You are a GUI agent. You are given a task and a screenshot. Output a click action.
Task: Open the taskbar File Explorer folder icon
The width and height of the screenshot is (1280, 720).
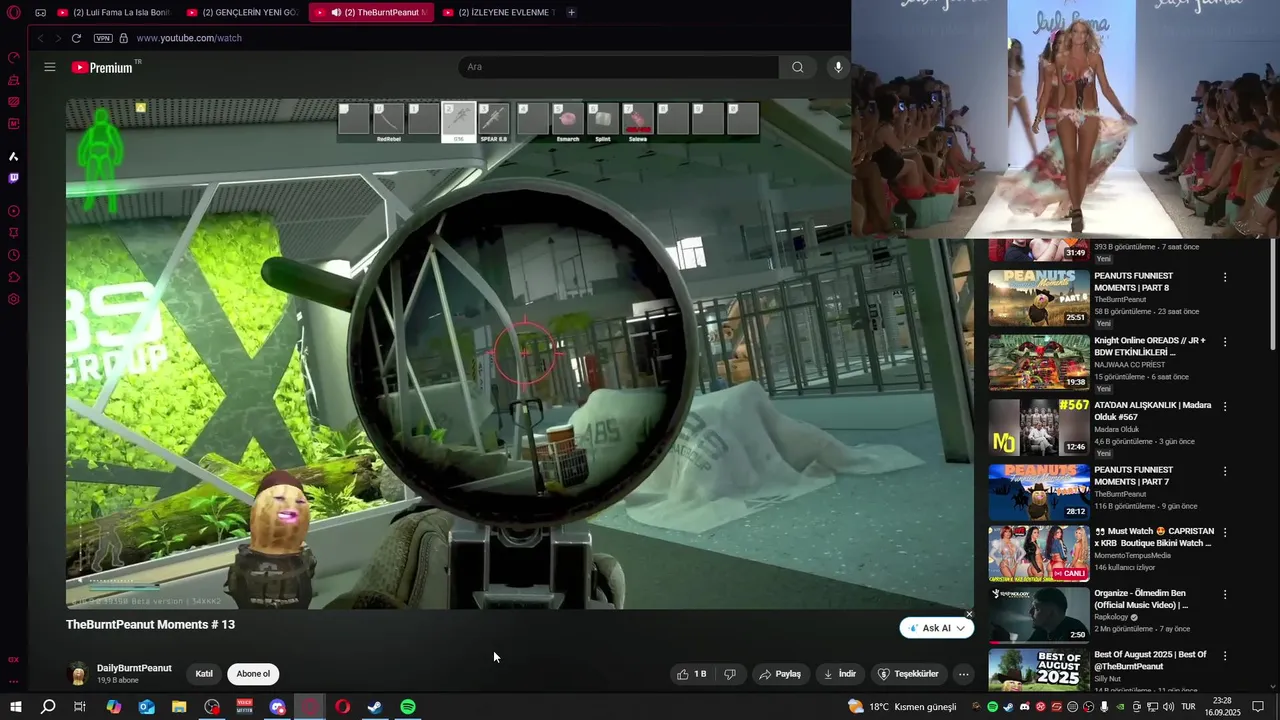pyautogui.click(x=179, y=707)
